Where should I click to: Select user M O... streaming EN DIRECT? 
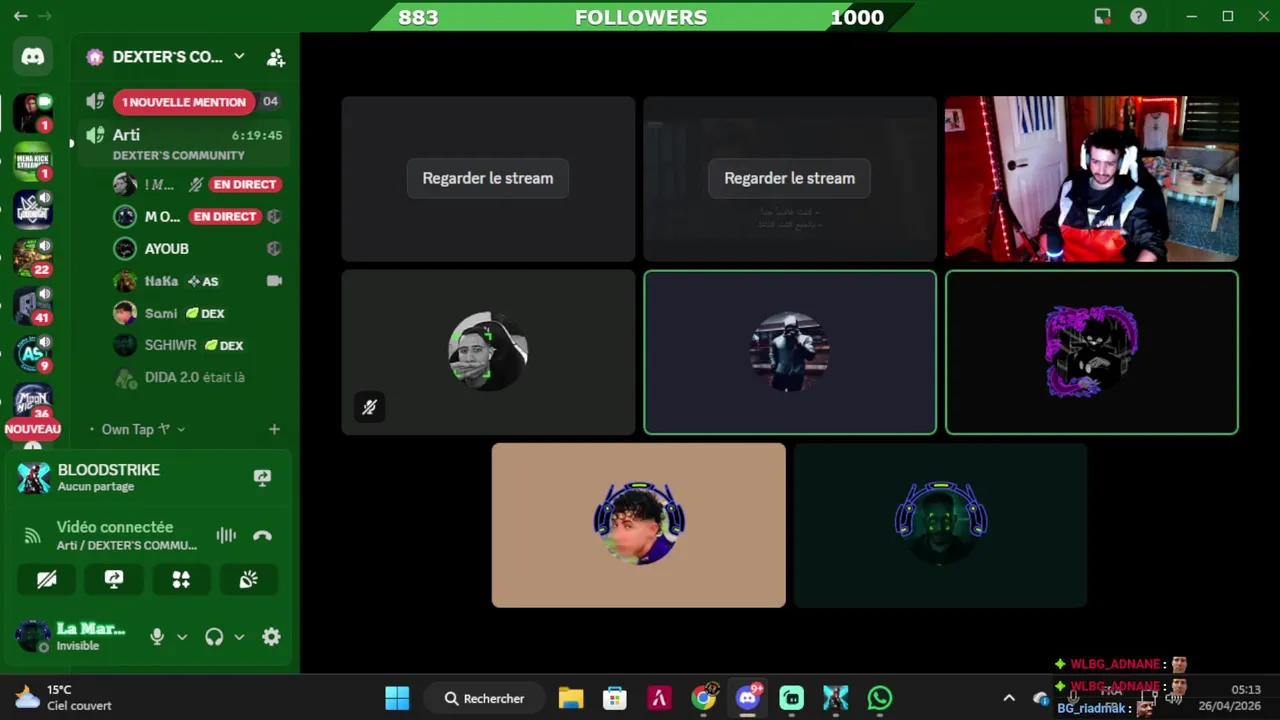click(197, 216)
